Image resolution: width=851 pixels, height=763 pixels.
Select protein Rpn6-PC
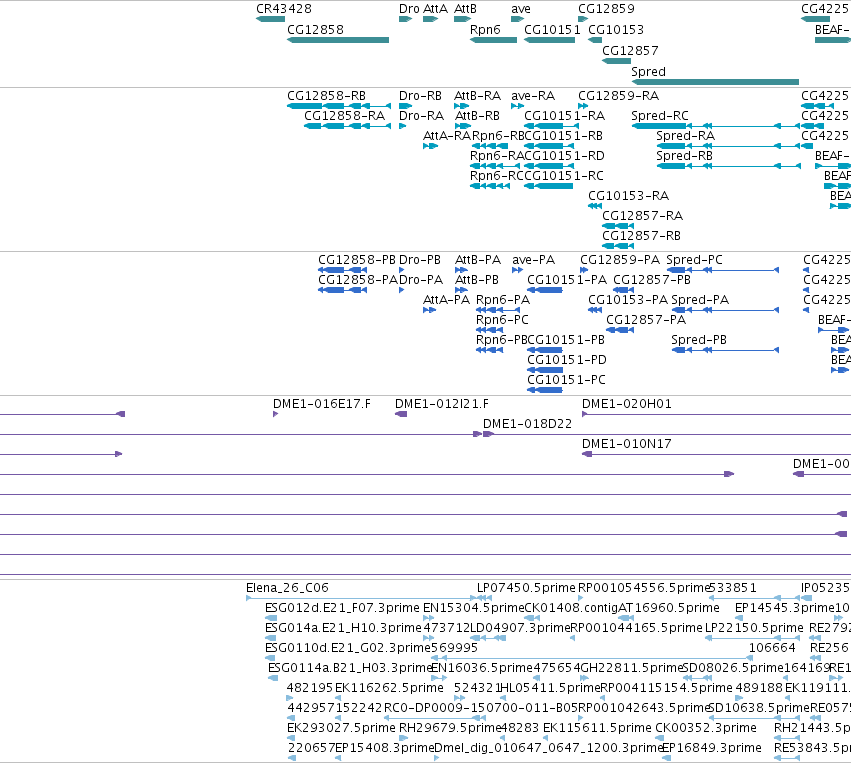point(490,330)
